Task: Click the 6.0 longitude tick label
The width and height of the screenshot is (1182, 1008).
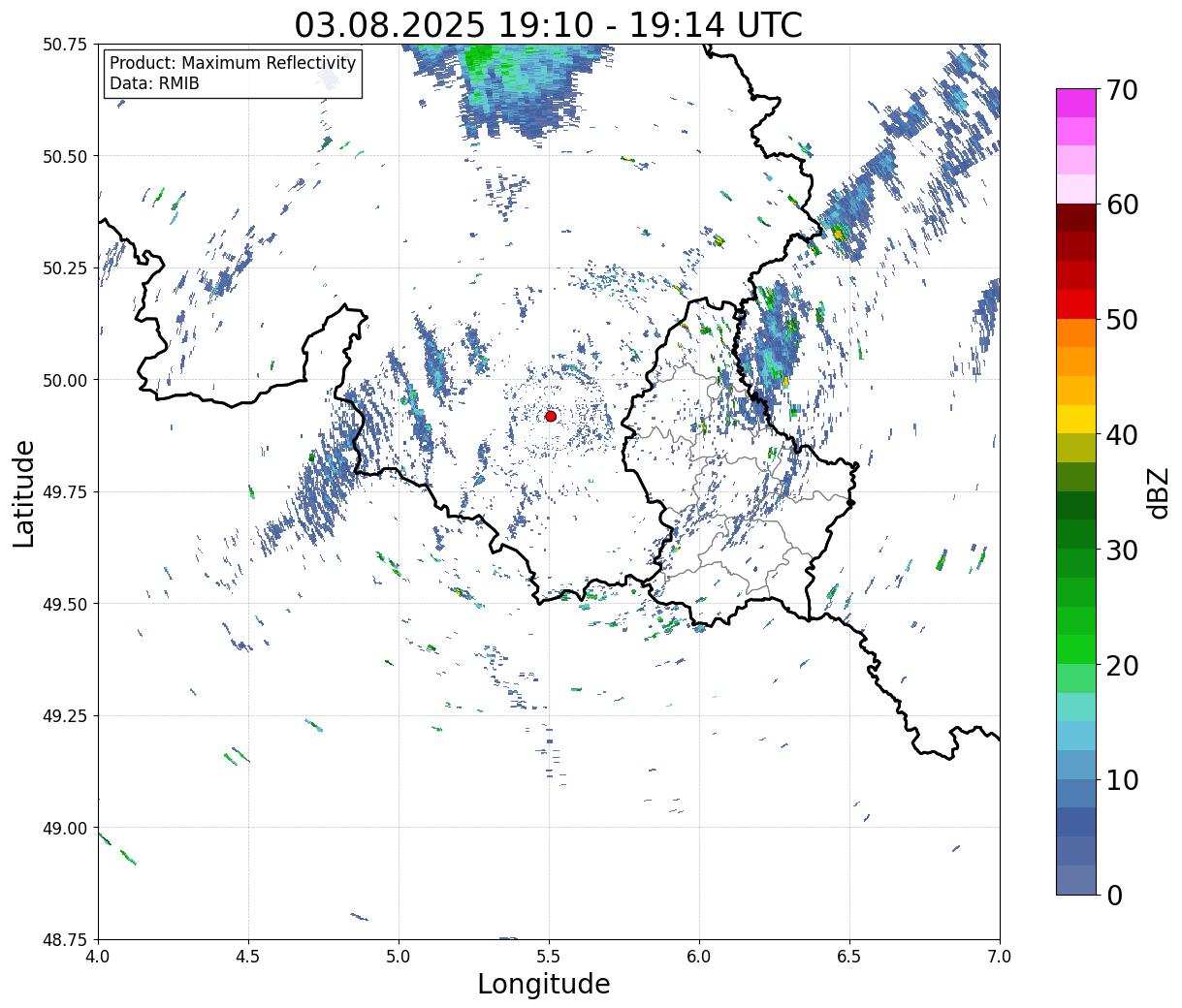Action: [699, 957]
